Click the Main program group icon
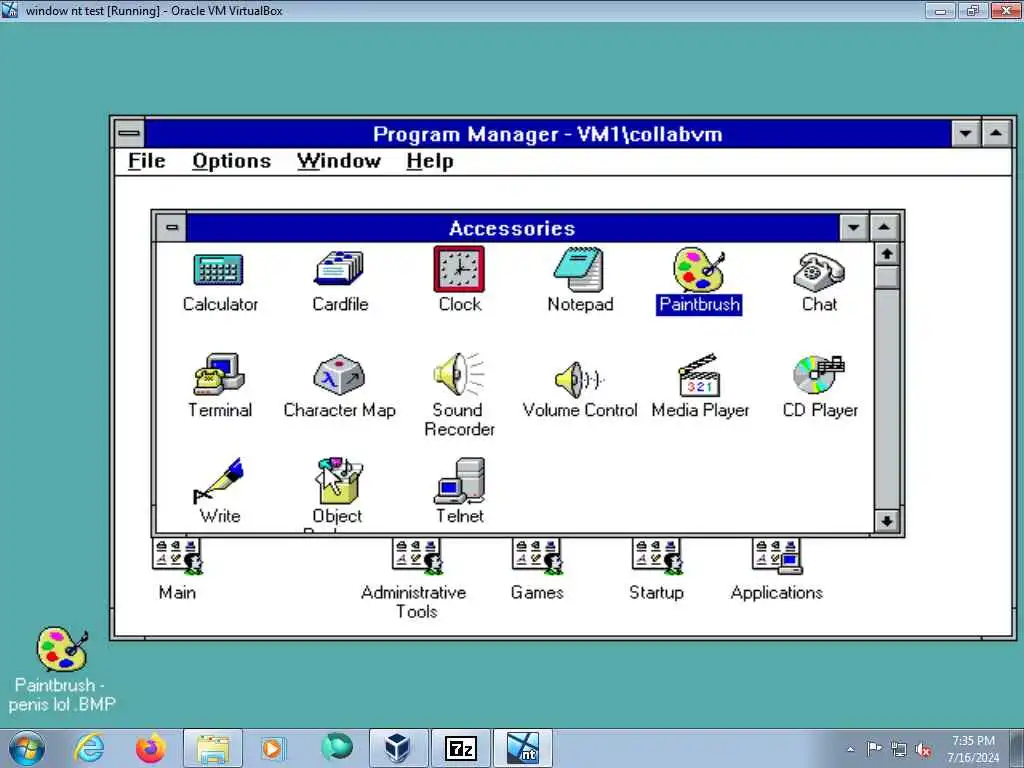 click(x=177, y=557)
